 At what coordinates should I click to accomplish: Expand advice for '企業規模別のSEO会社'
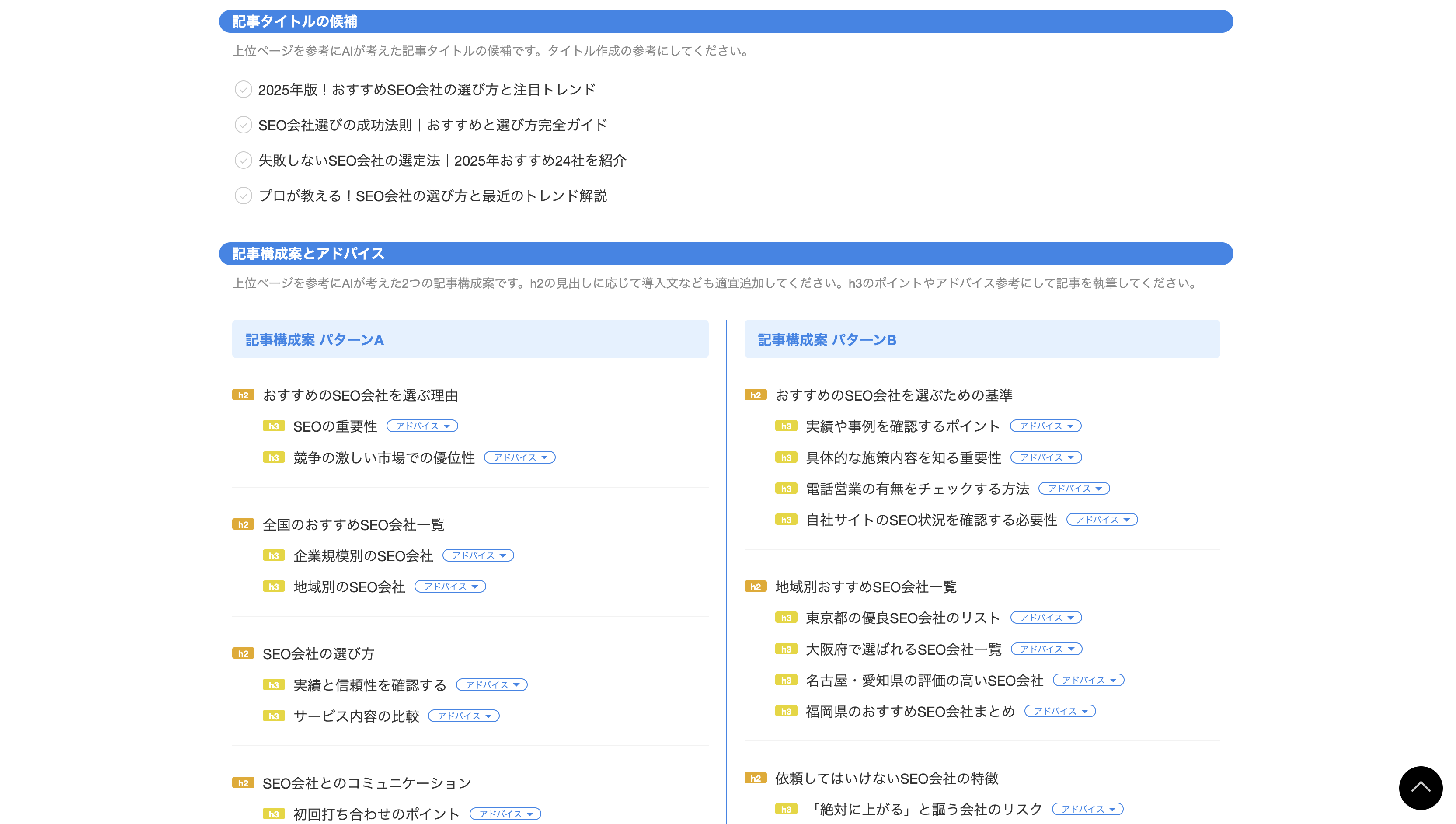point(478,556)
